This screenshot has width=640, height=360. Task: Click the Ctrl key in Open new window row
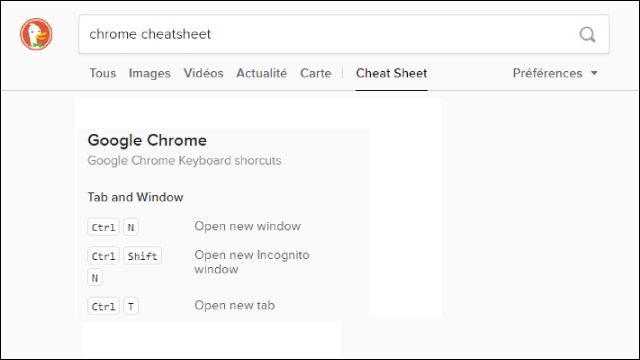(x=103, y=227)
